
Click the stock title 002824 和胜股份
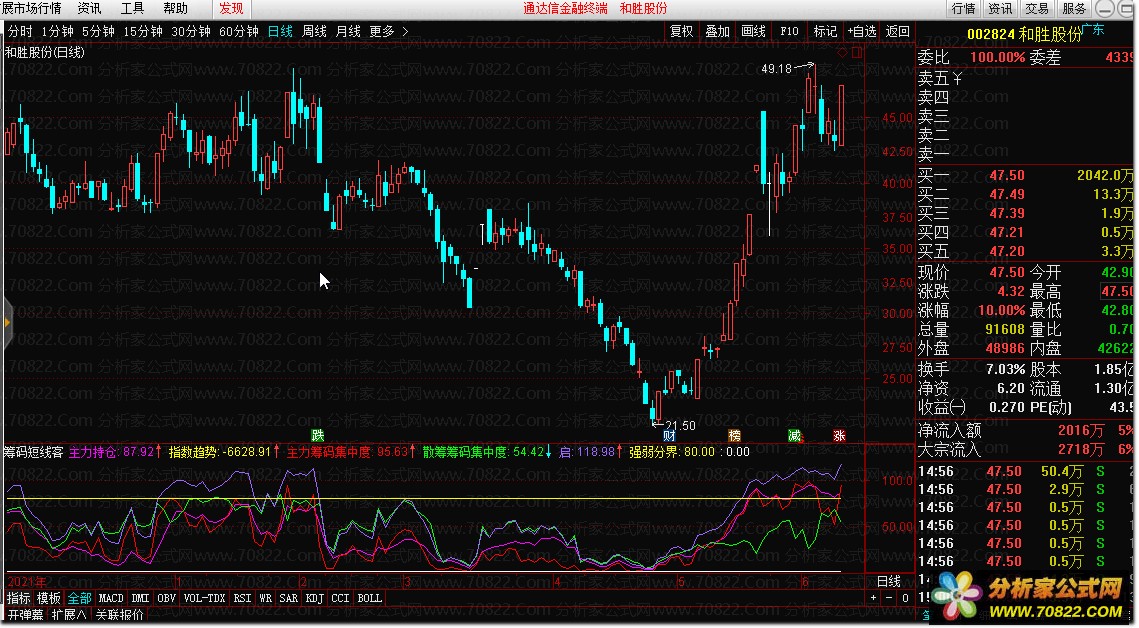pos(1024,34)
